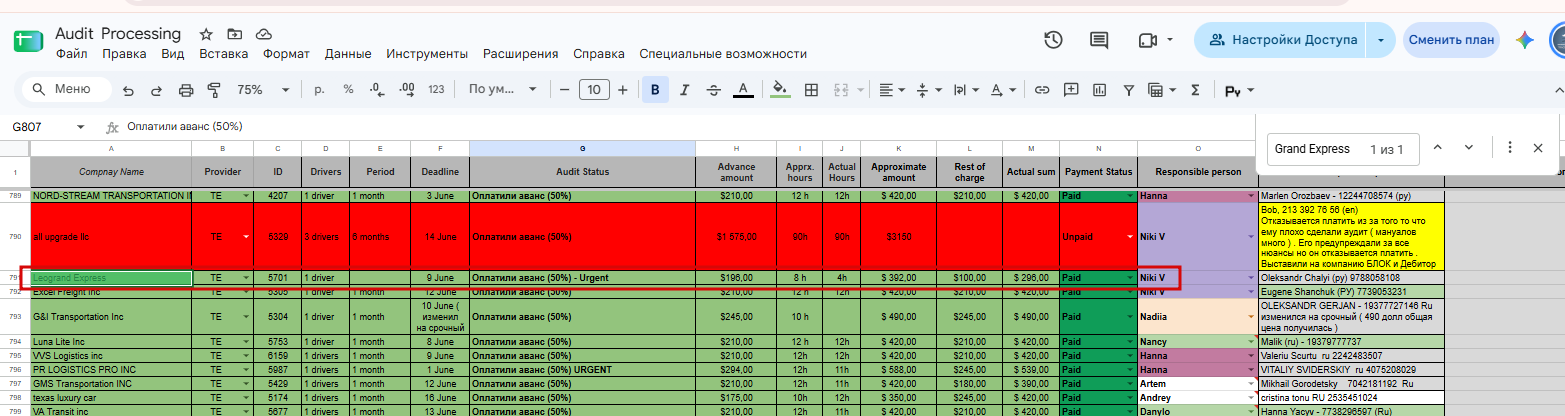The image size is (1565, 416).
Task: Click the insert comment icon
Action: click(x=1071, y=90)
